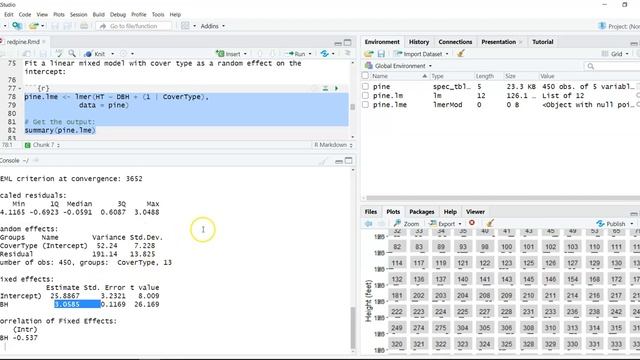Click the workspace panes grid icon
The height and width of the screenshot is (360, 640).
pos(185,26)
